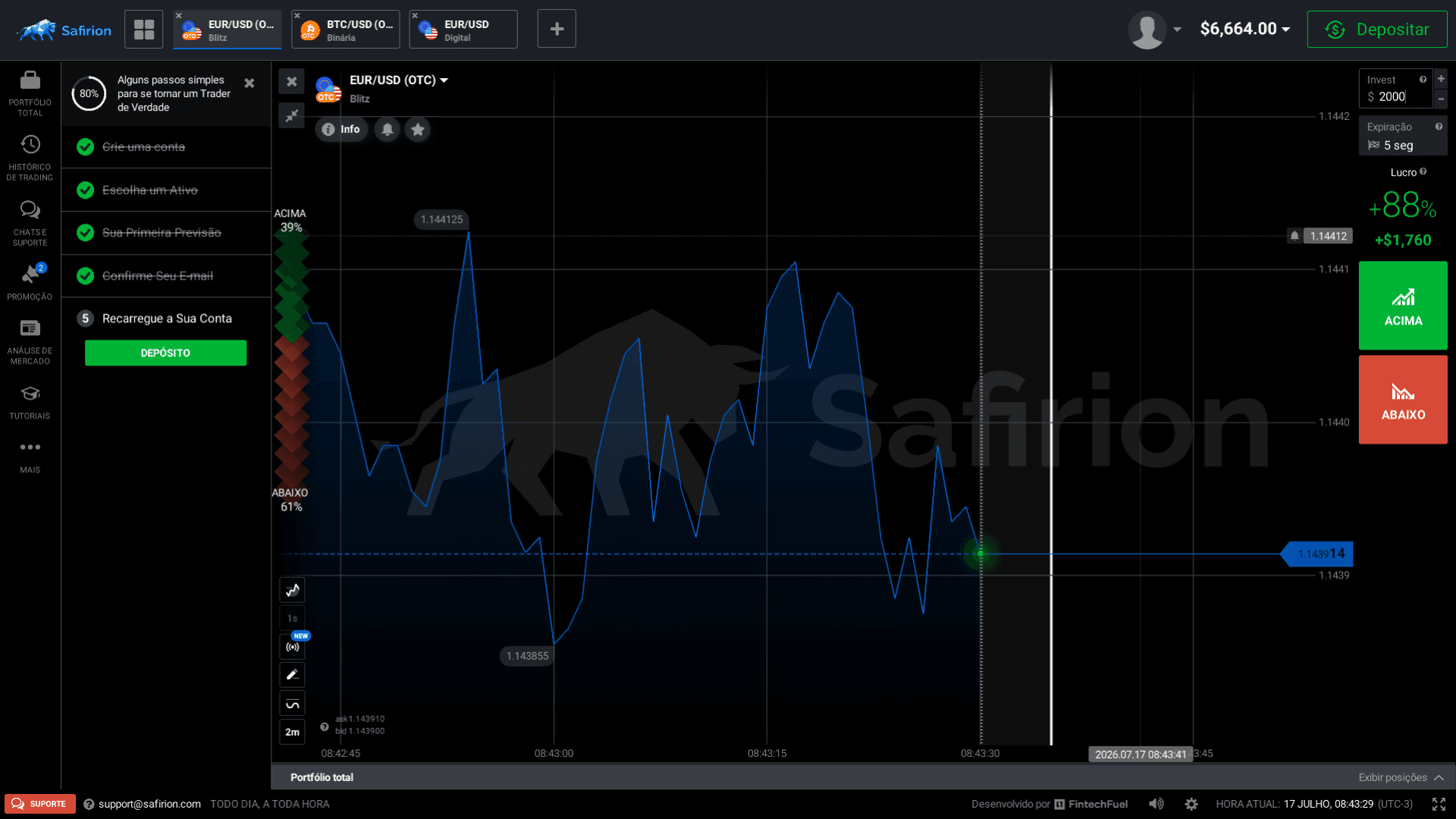Click the Lucro help question mark
The height and width of the screenshot is (819, 1456).
click(x=1423, y=171)
